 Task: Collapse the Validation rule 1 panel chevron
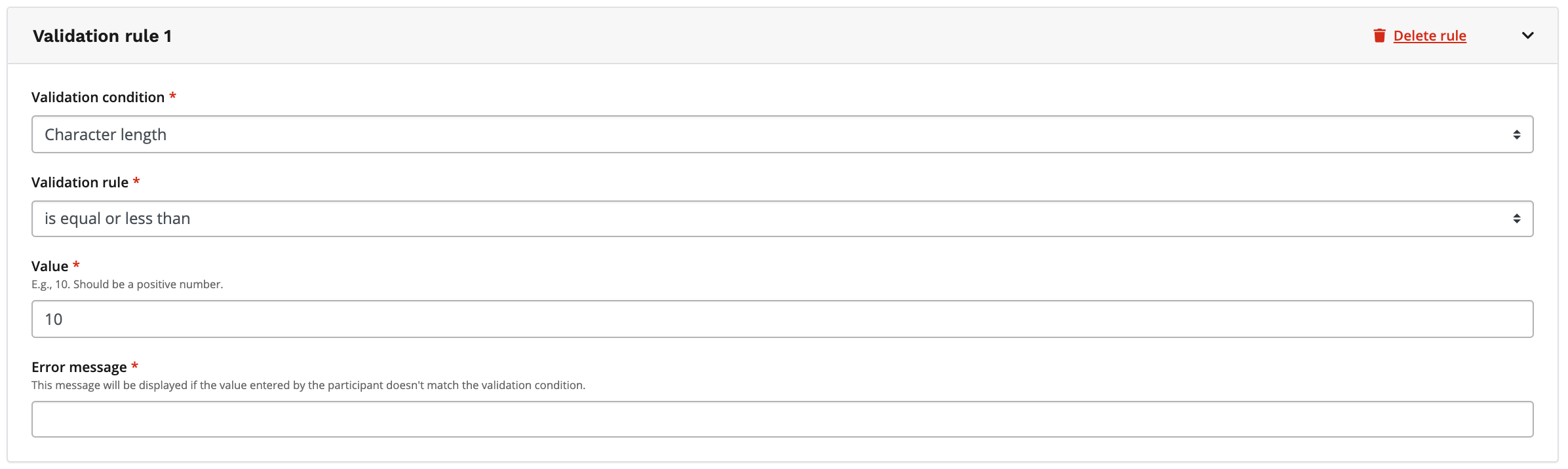[x=1527, y=35]
